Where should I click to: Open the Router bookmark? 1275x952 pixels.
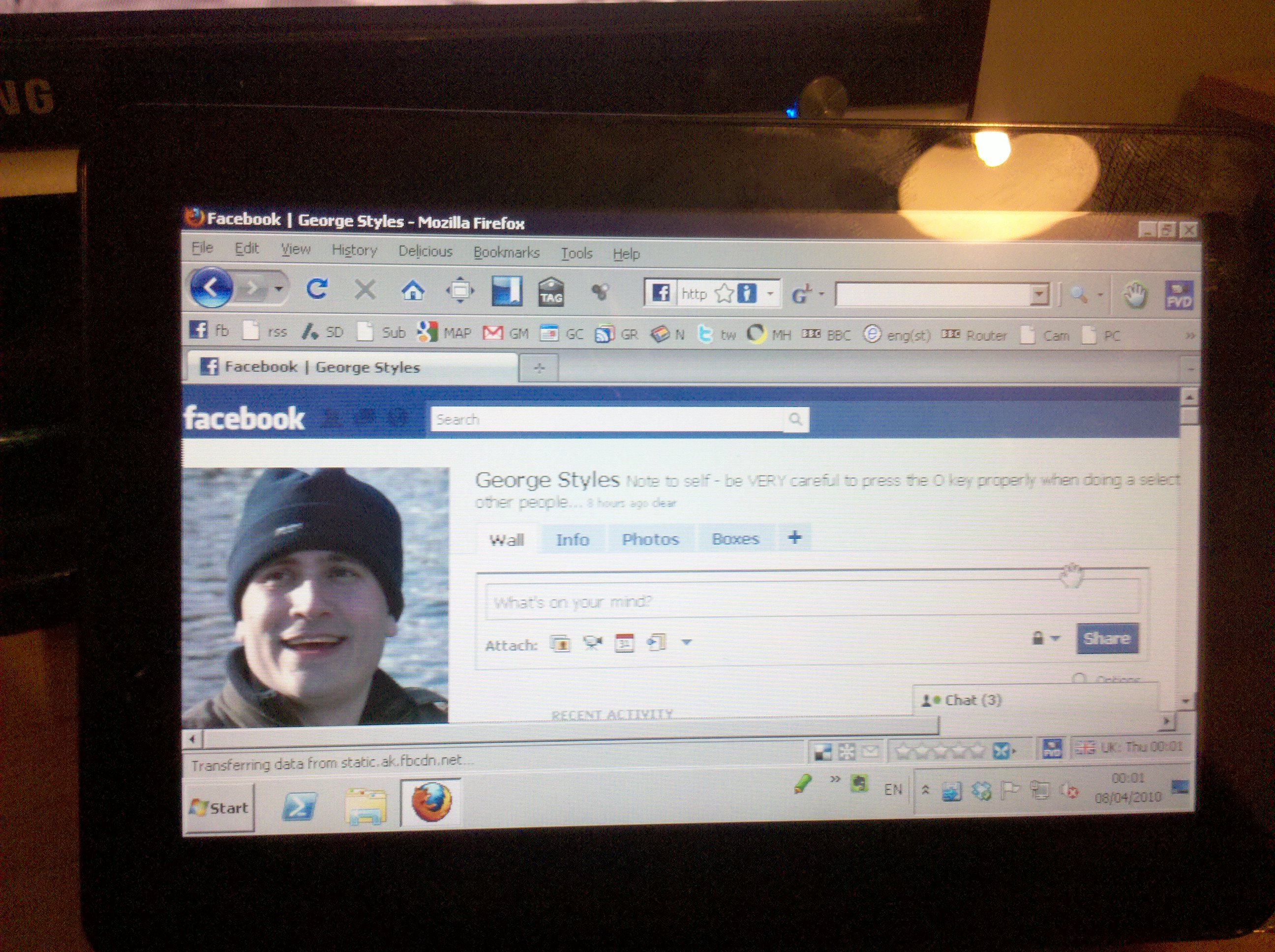(x=973, y=336)
